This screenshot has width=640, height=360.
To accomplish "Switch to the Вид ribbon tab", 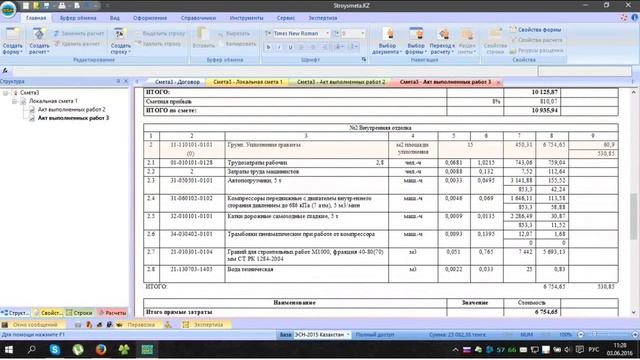I will click(x=115, y=18).
